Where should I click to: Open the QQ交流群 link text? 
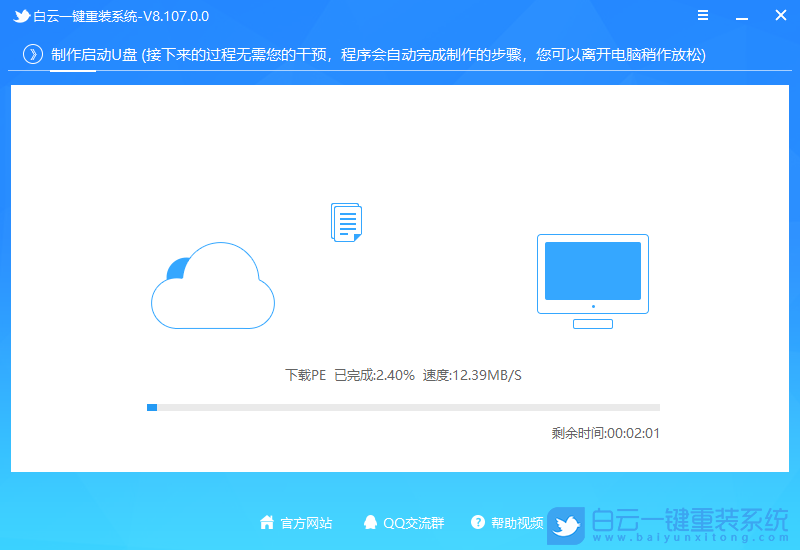(x=414, y=523)
